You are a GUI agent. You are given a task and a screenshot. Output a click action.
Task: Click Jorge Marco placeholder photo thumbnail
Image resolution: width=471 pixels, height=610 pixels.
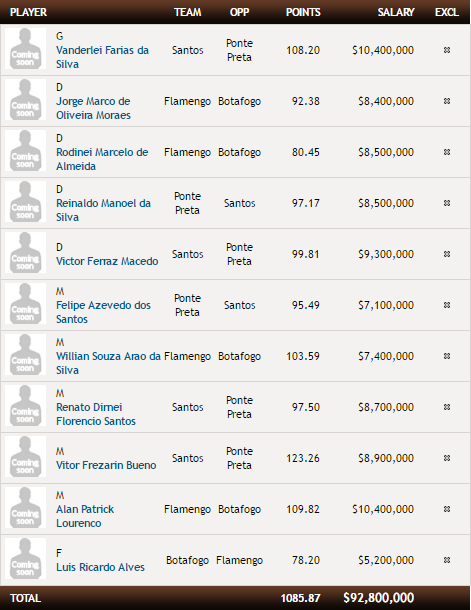25,100
